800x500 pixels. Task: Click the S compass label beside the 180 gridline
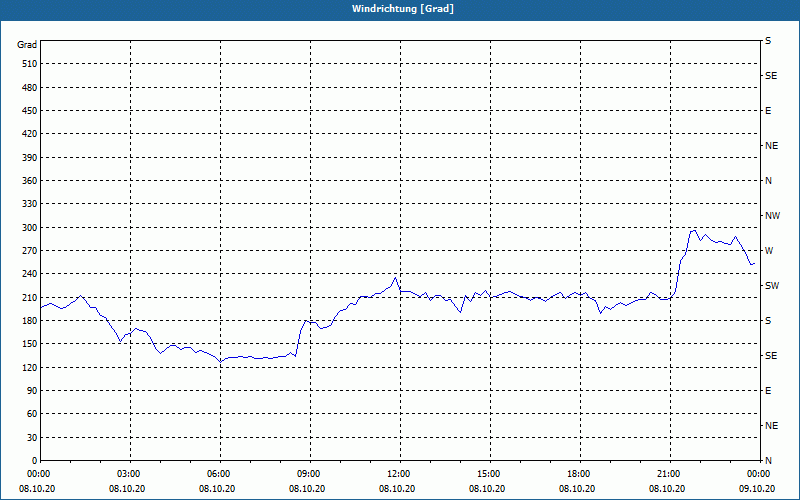768,321
